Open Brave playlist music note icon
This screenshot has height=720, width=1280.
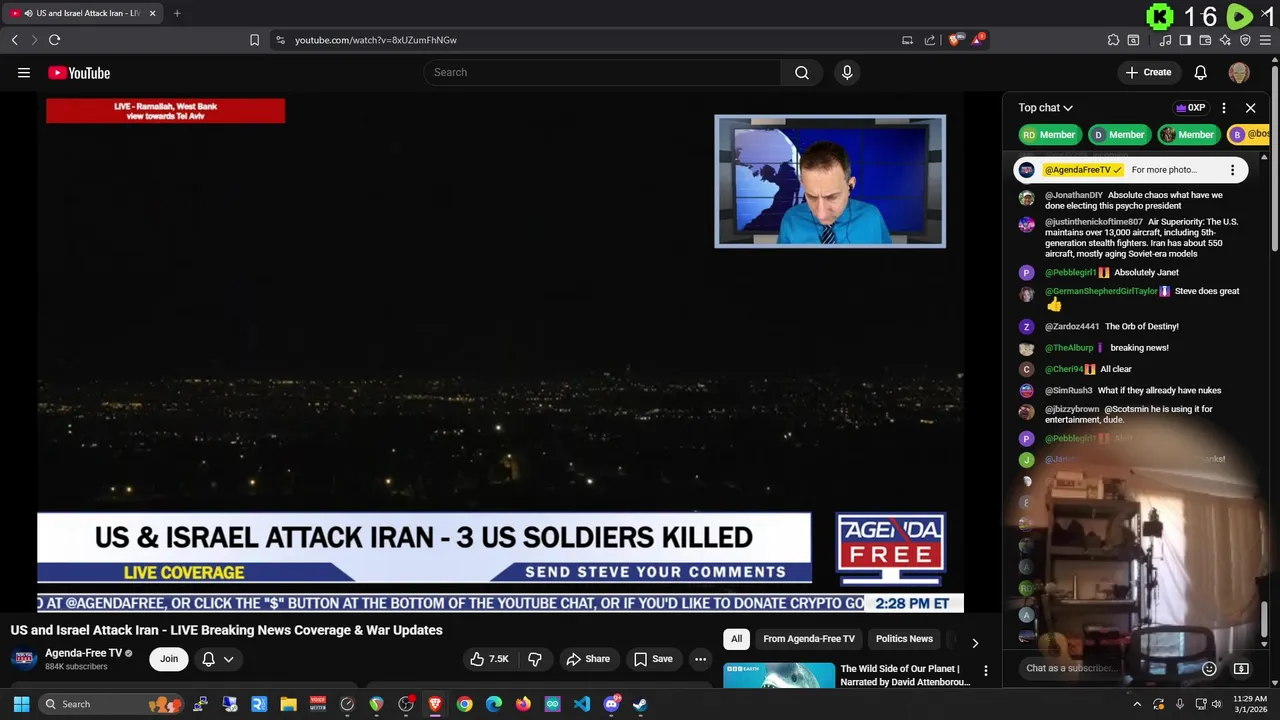point(1166,40)
